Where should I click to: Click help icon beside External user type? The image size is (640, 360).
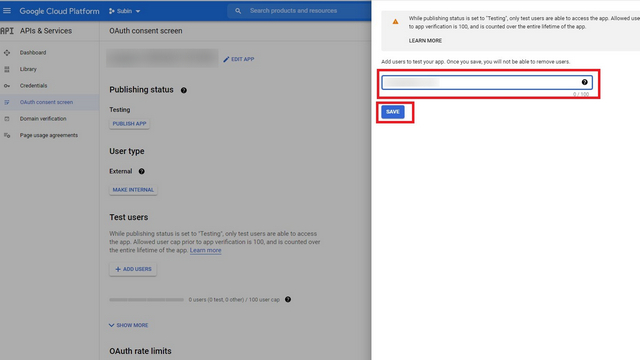pyautogui.click(x=142, y=171)
